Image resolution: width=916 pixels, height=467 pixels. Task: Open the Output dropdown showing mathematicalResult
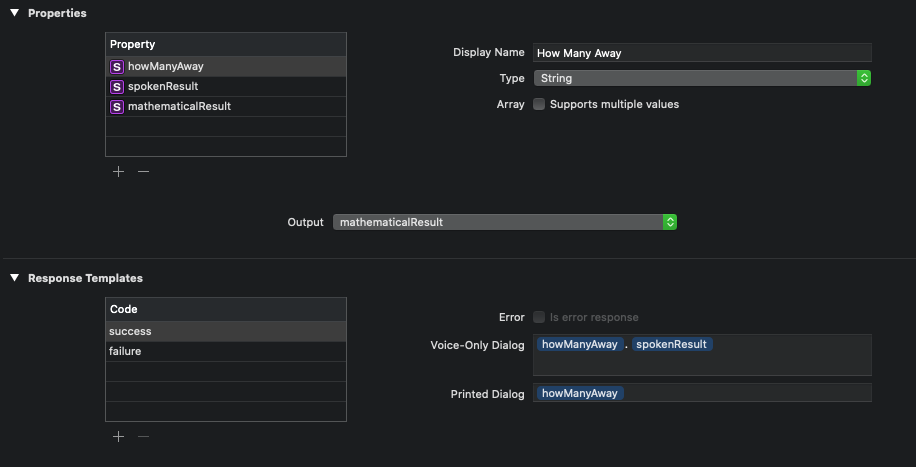[x=505, y=222]
